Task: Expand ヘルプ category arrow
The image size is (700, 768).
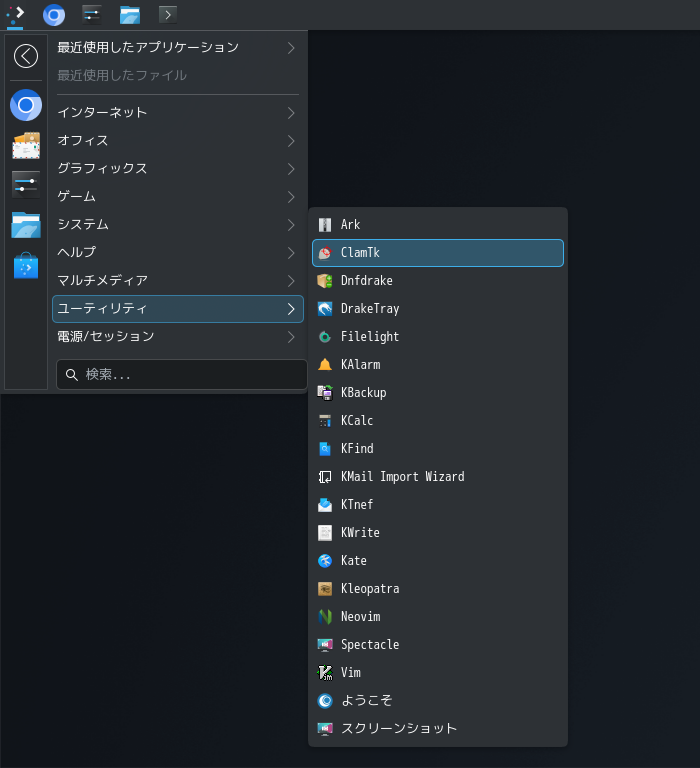Action: pyautogui.click(x=291, y=253)
